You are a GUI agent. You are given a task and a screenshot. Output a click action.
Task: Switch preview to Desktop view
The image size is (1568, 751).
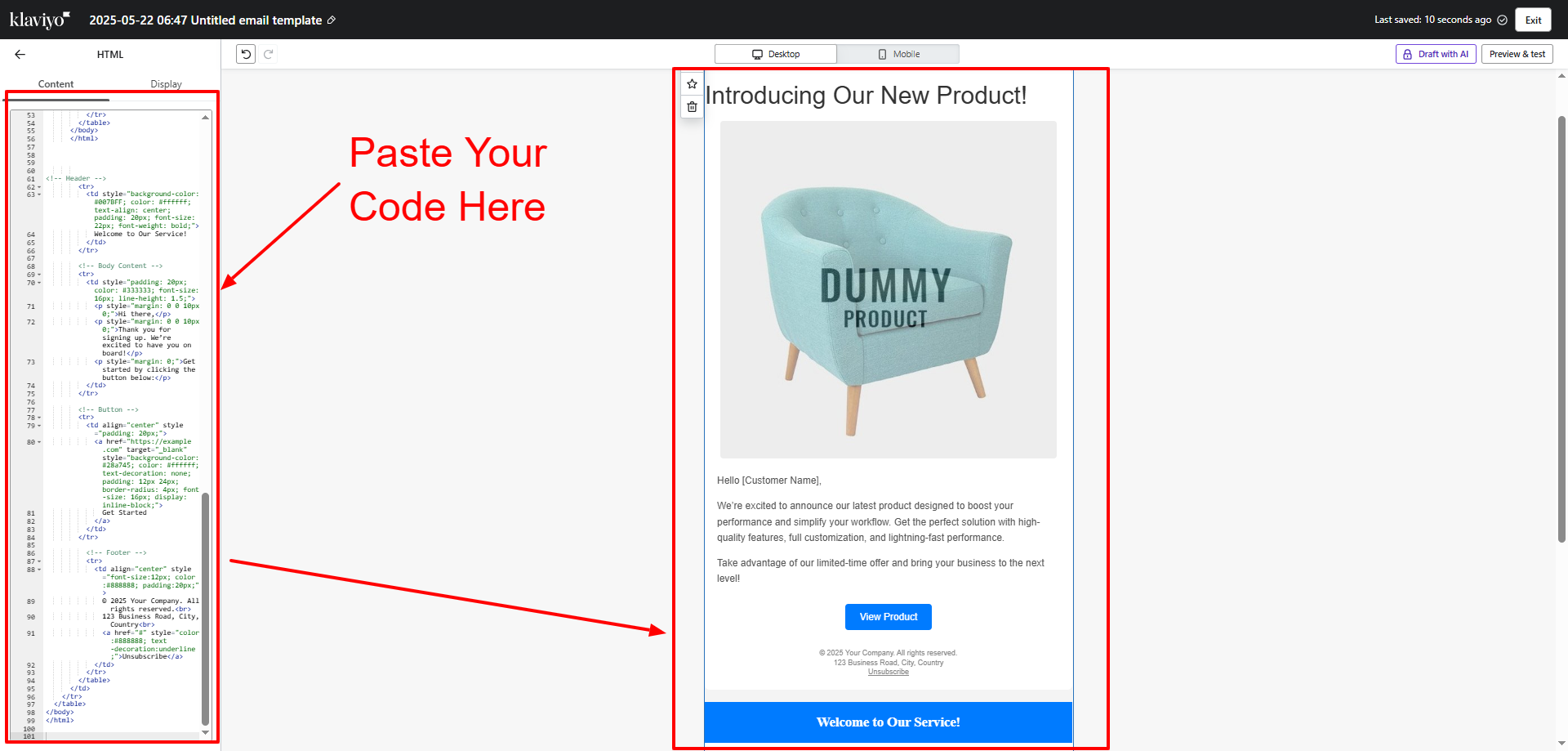pos(776,54)
